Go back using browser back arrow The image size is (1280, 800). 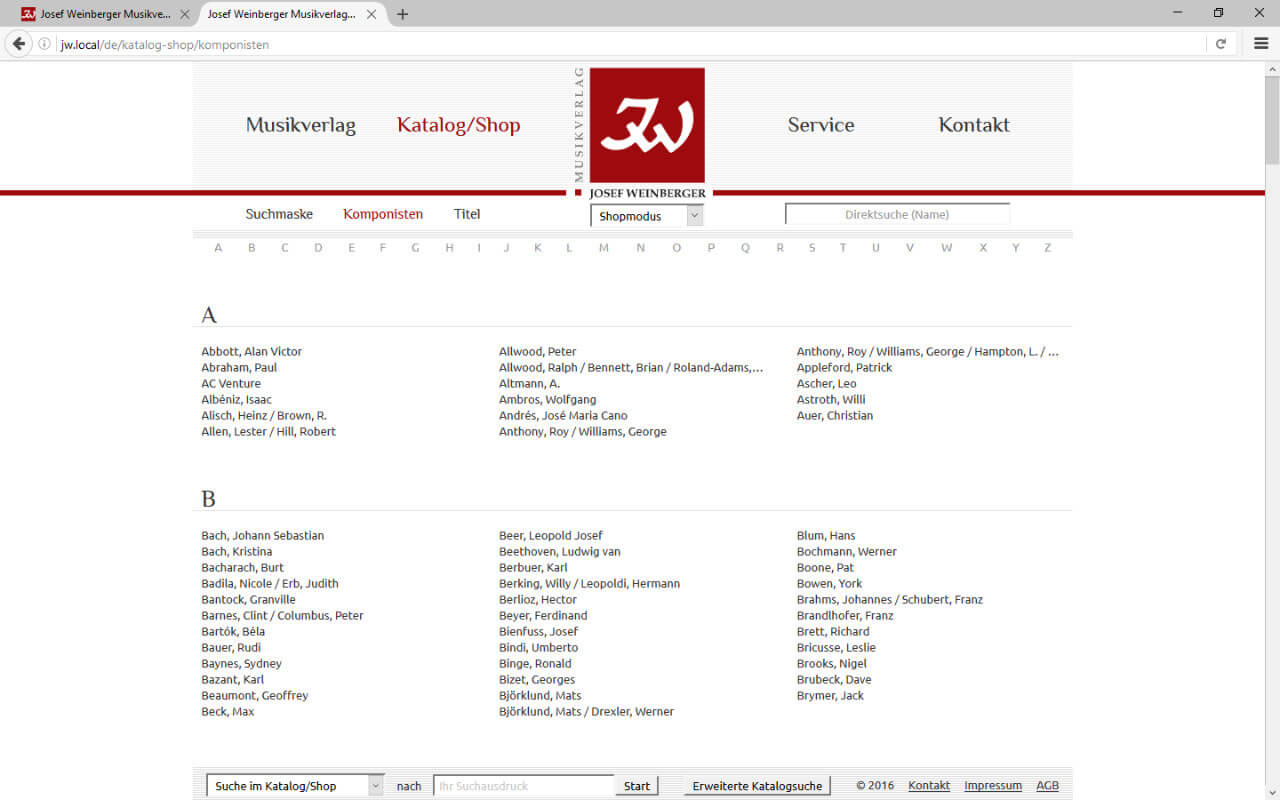tap(18, 44)
